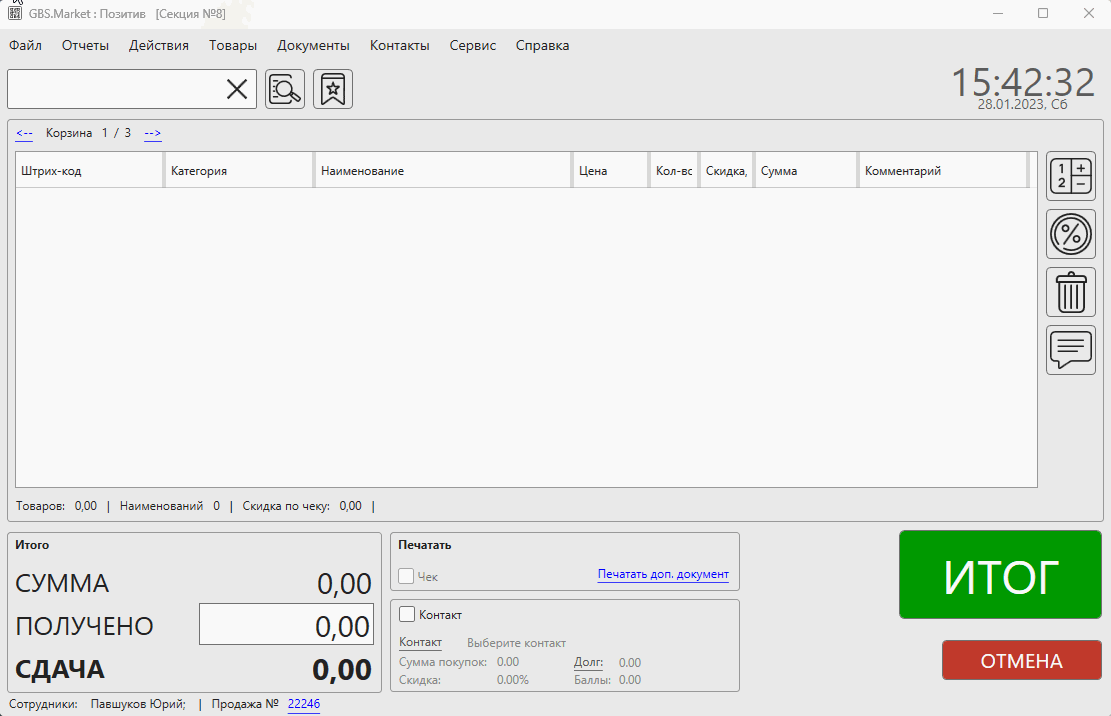Click the ПОЛУЧЕНО amount input field
The width and height of the screenshot is (1111, 716).
[x=286, y=625]
